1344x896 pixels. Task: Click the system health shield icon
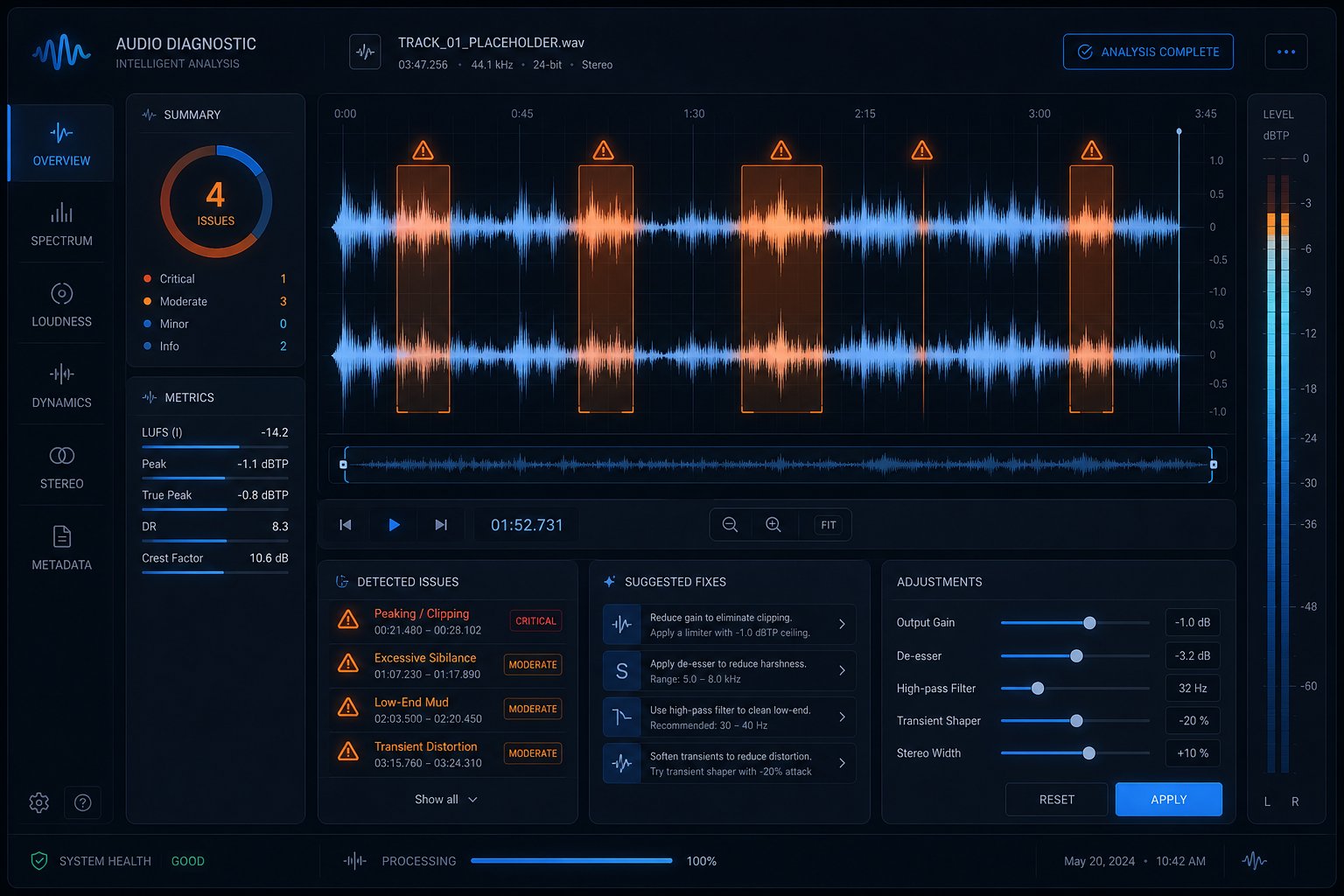[39, 861]
